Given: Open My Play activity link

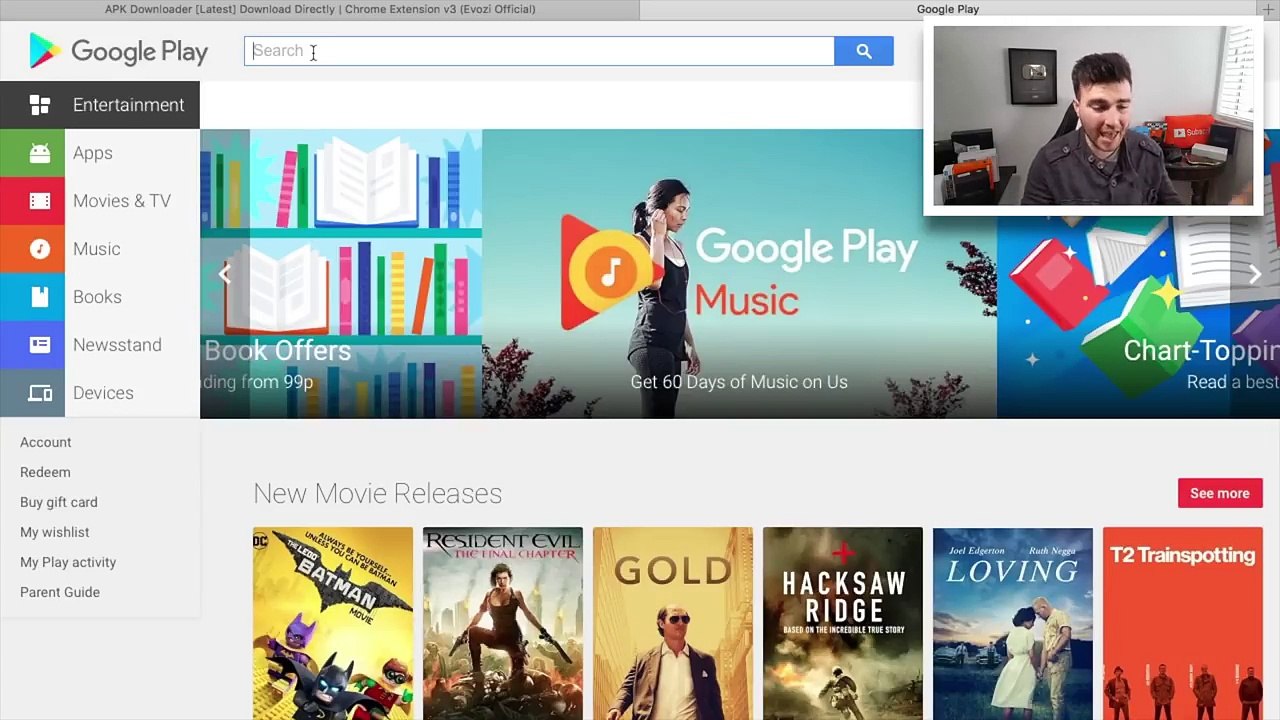Looking at the screenshot, I should (68, 562).
